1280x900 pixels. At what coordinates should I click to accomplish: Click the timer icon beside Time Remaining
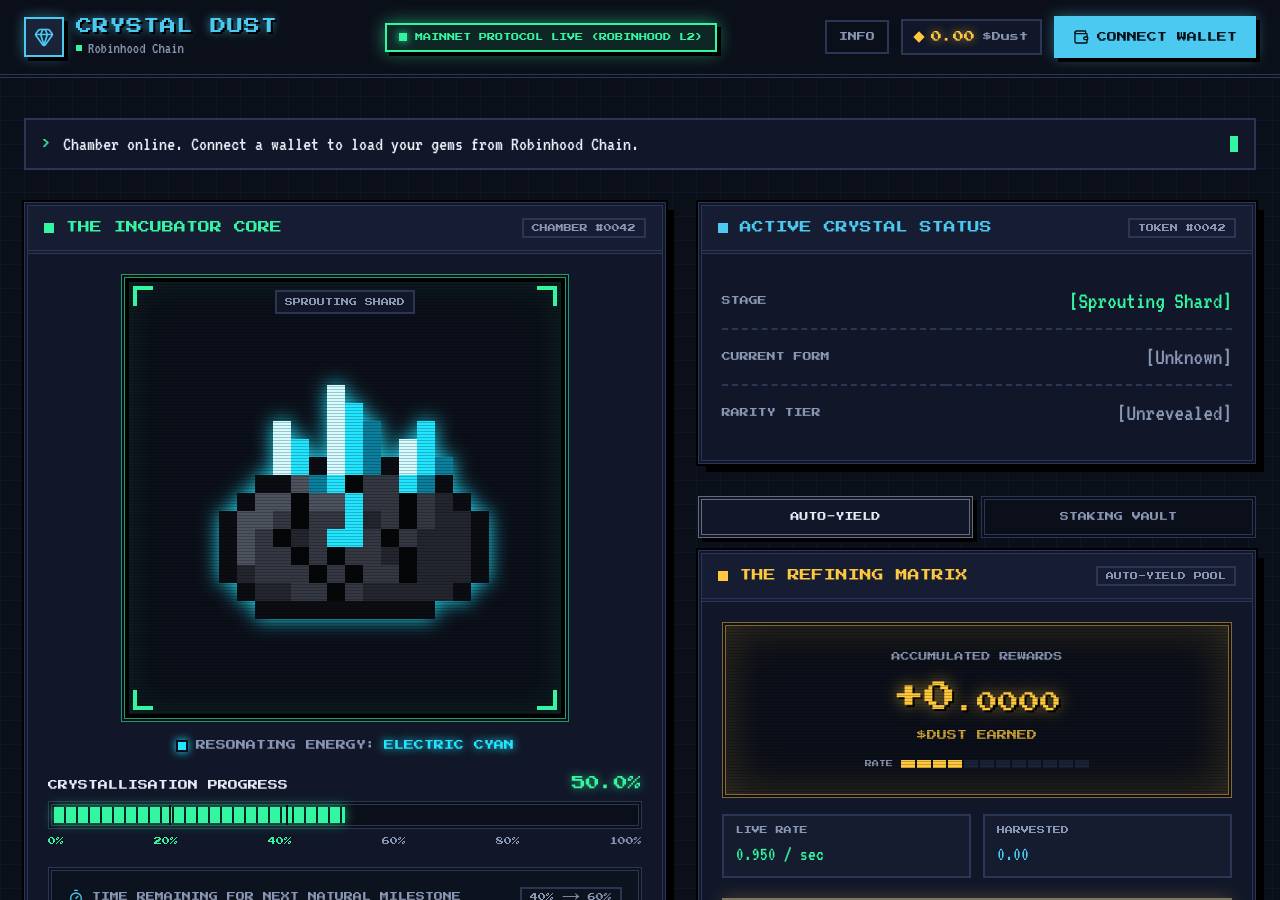(x=76, y=895)
